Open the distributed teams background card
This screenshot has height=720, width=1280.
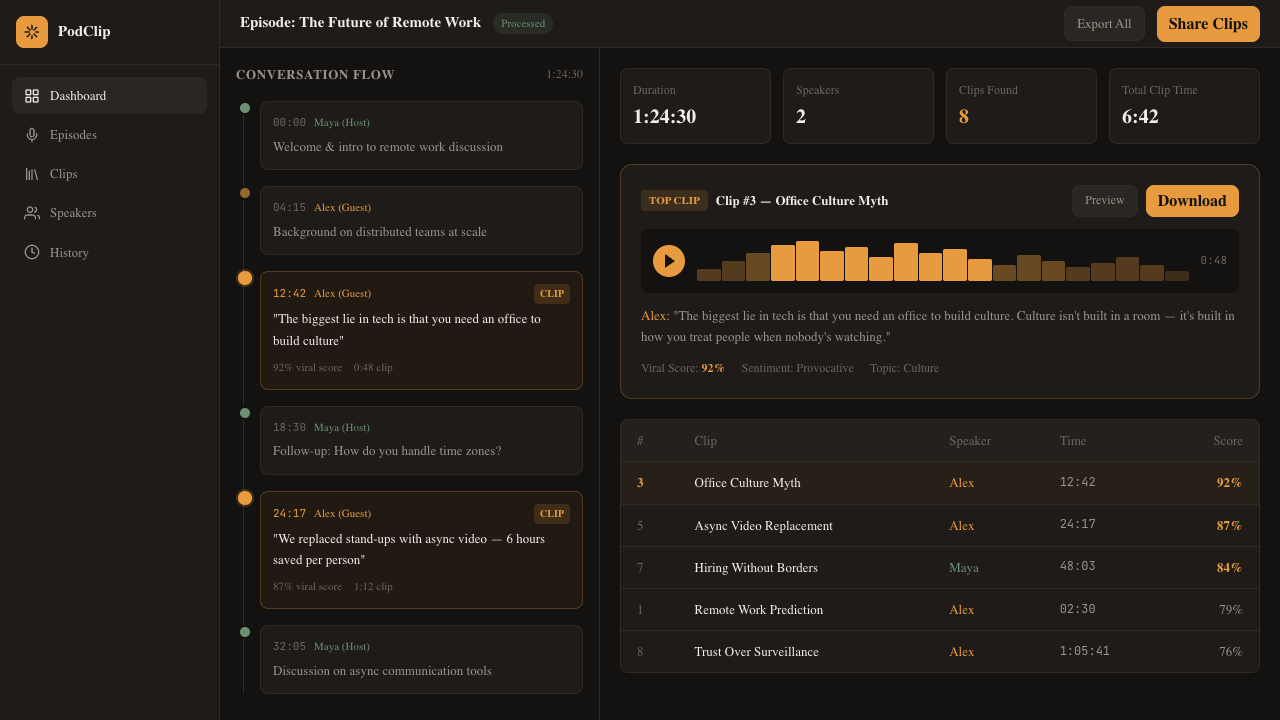point(421,220)
